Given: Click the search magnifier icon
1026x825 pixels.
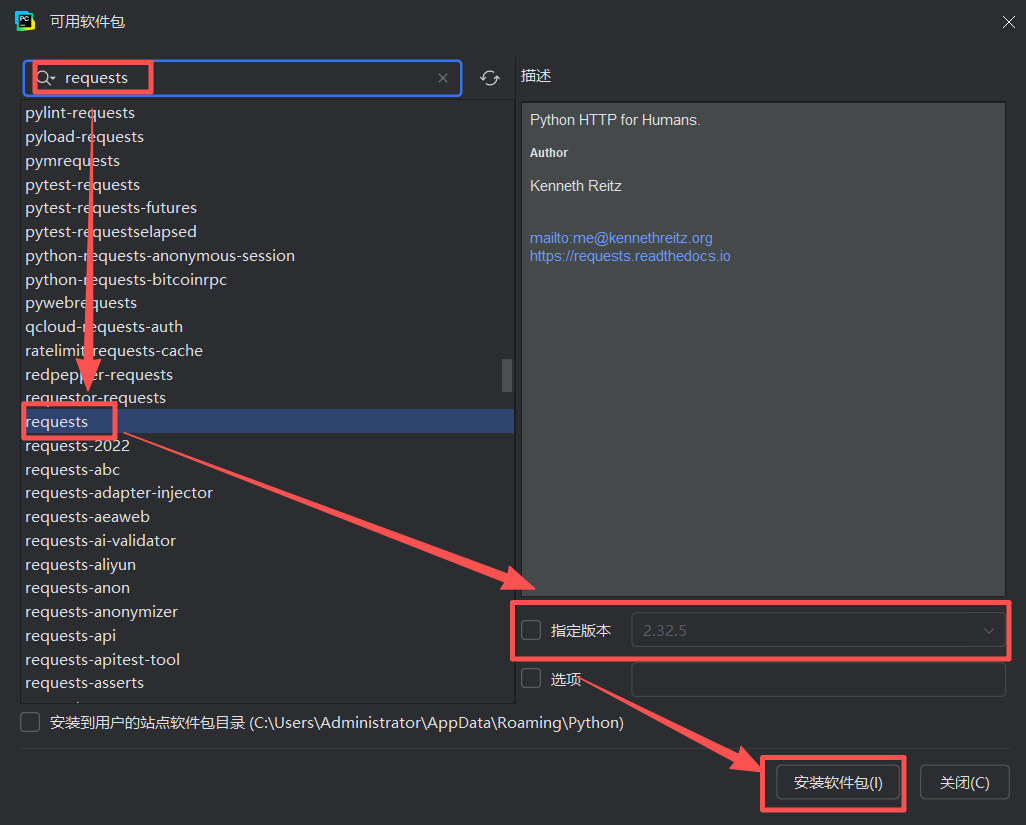Looking at the screenshot, I should [x=44, y=78].
